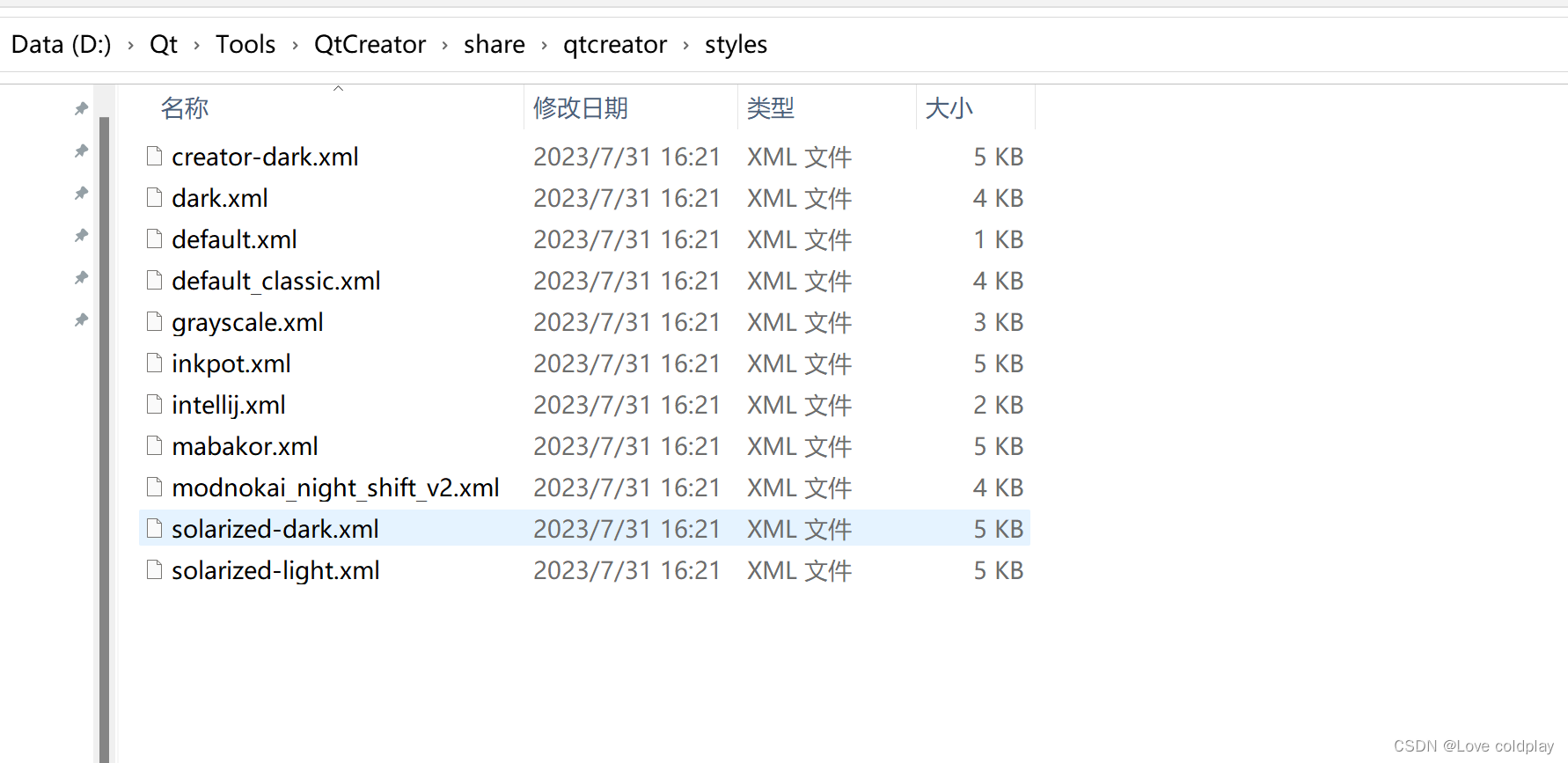Expand the chevron after QtCreator in the path

[x=444, y=45]
